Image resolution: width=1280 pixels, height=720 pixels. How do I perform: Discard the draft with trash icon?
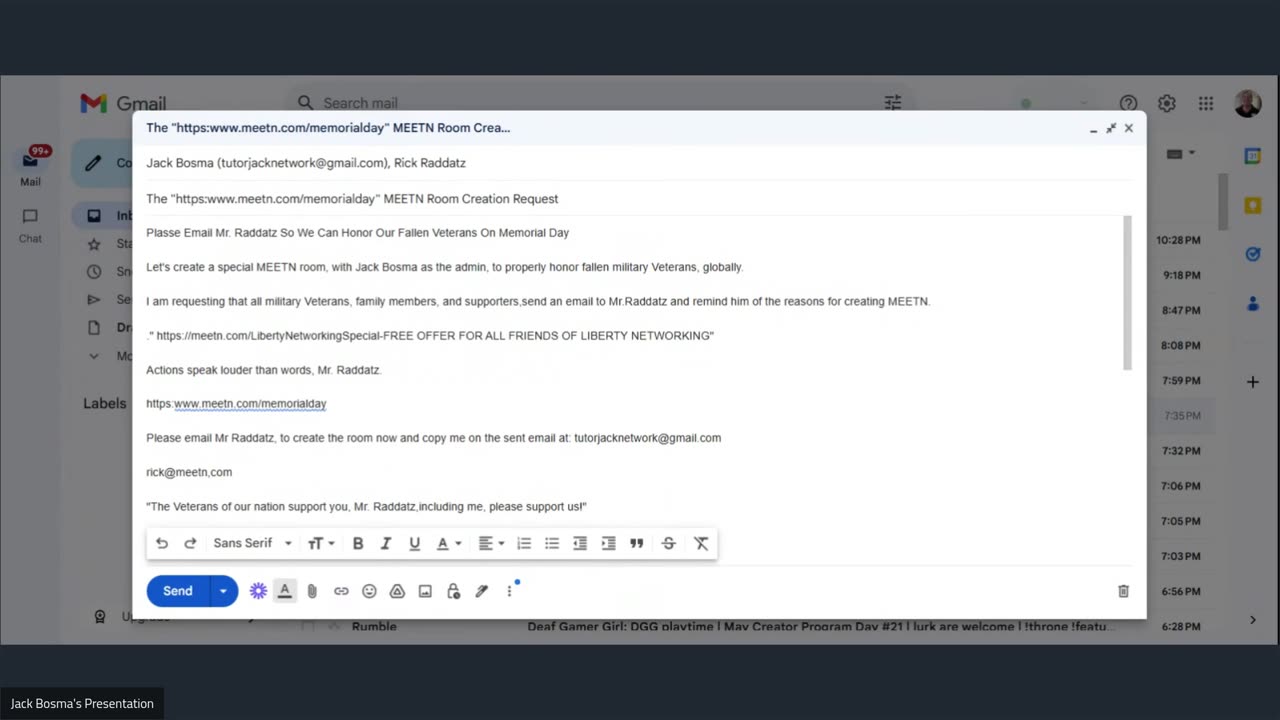click(1123, 591)
